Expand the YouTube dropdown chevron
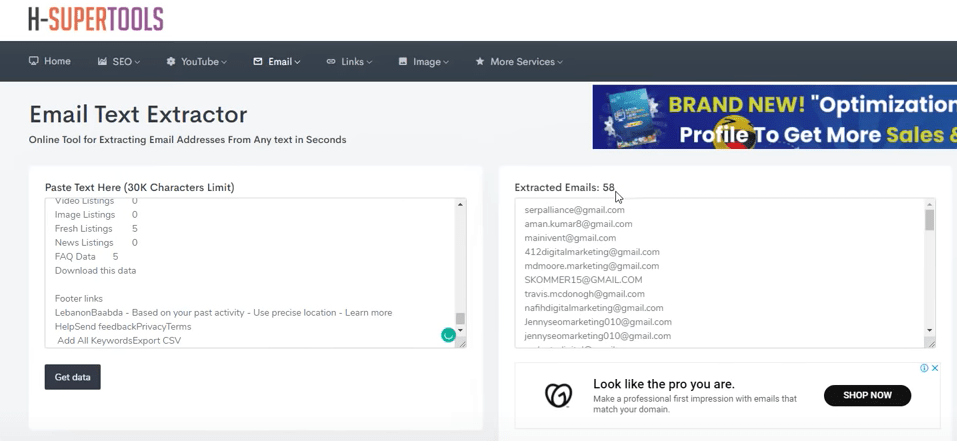This screenshot has width=957, height=441. [224, 62]
